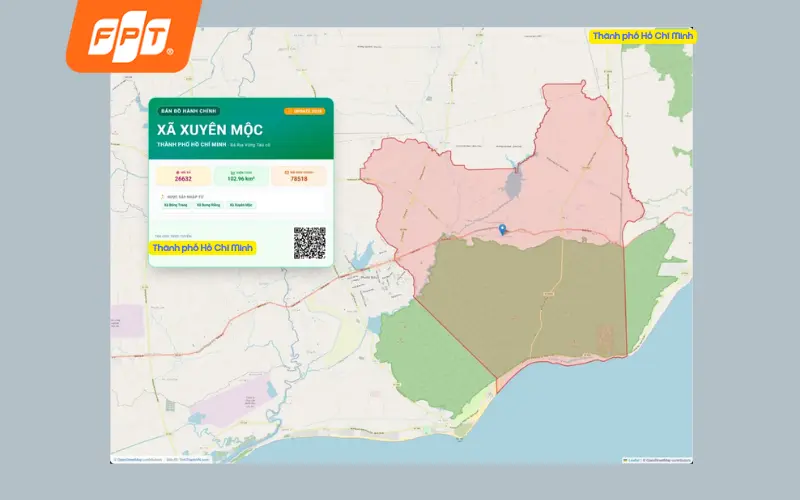Screen dimensions: 800x500
Task: Click the "Bản đồ hành chính" badge
Action: click(x=189, y=111)
